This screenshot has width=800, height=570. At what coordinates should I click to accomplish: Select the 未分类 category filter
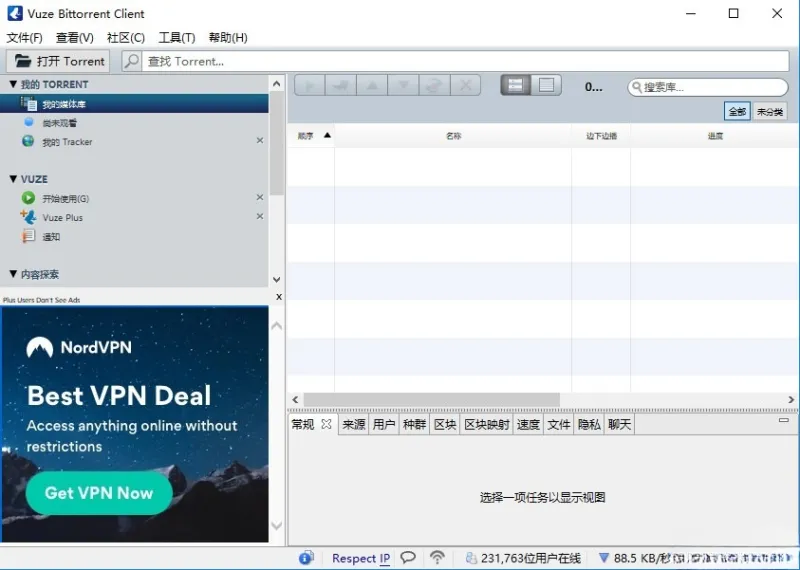[x=769, y=111]
